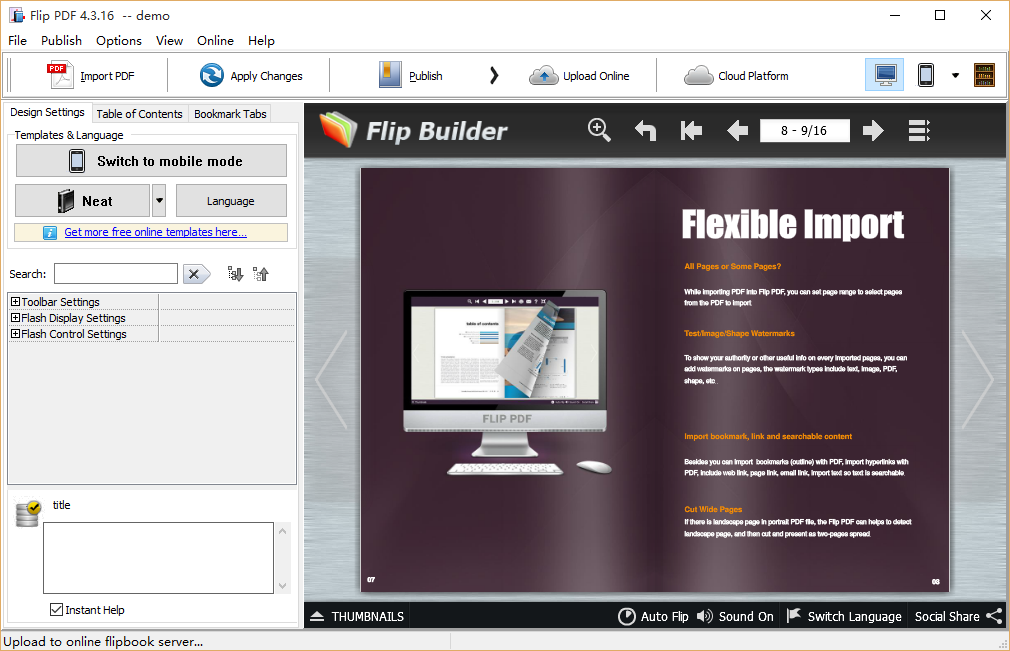This screenshot has height=651, width=1010.
Task: Focus the settings Search field
Action: pos(116,274)
